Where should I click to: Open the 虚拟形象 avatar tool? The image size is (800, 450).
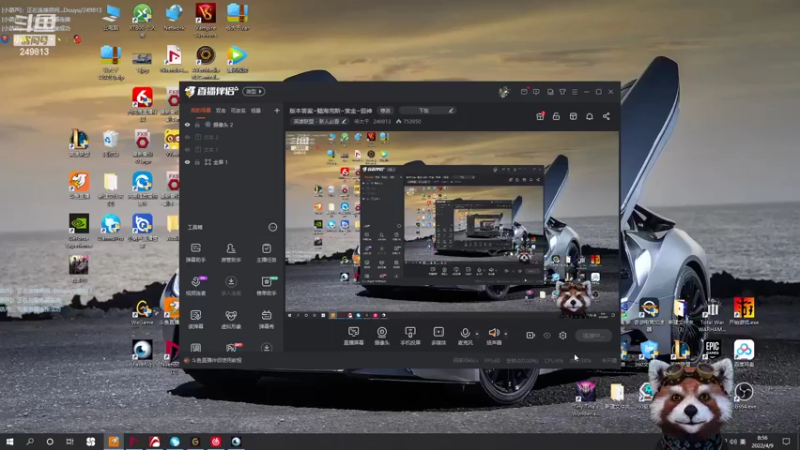click(231, 319)
